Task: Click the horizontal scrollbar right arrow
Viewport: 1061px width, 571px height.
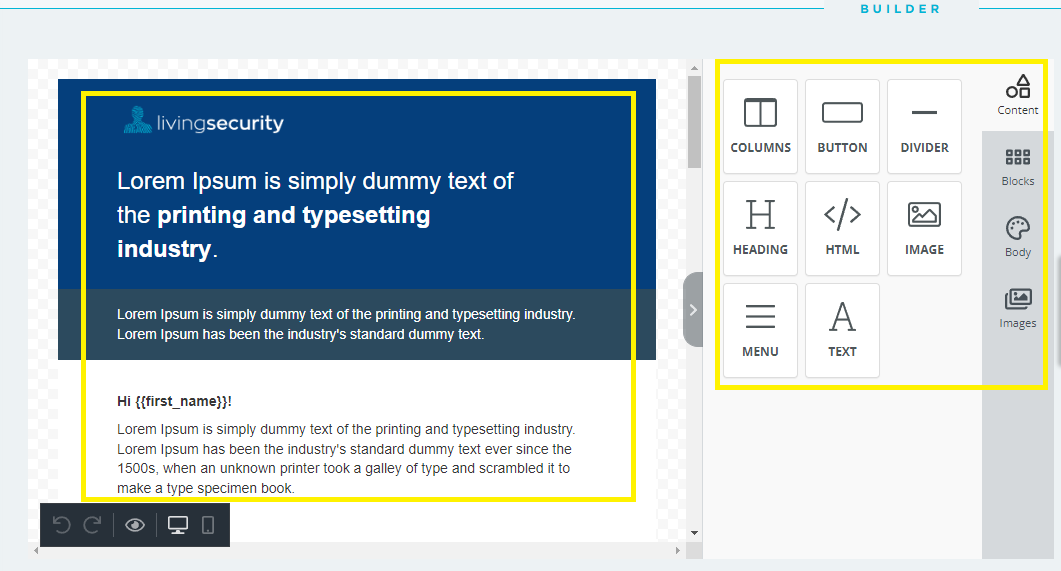Action: [x=677, y=551]
